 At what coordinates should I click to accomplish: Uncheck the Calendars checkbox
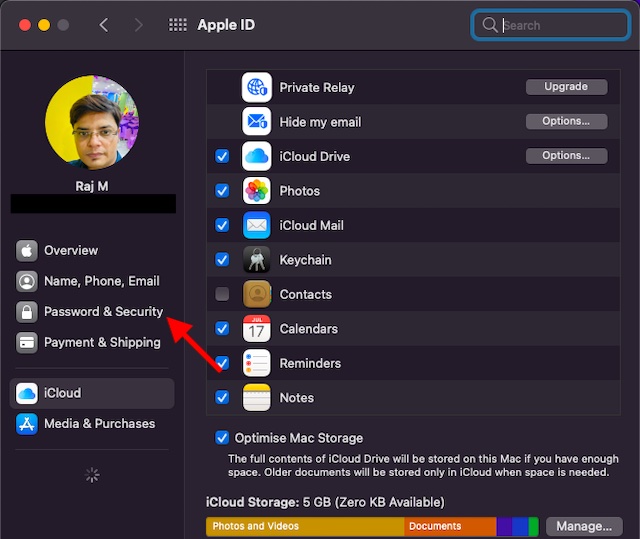pos(222,328)
